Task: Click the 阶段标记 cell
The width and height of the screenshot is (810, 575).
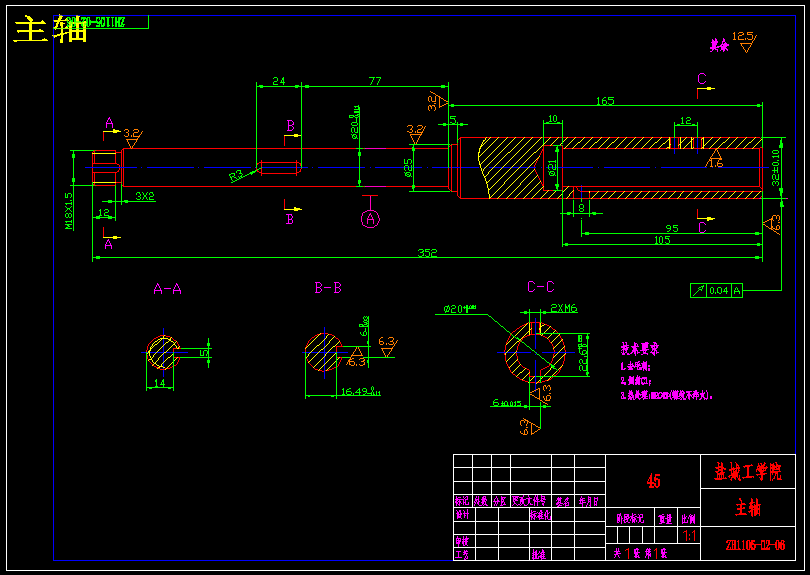Action: click(x=630, y=518)
